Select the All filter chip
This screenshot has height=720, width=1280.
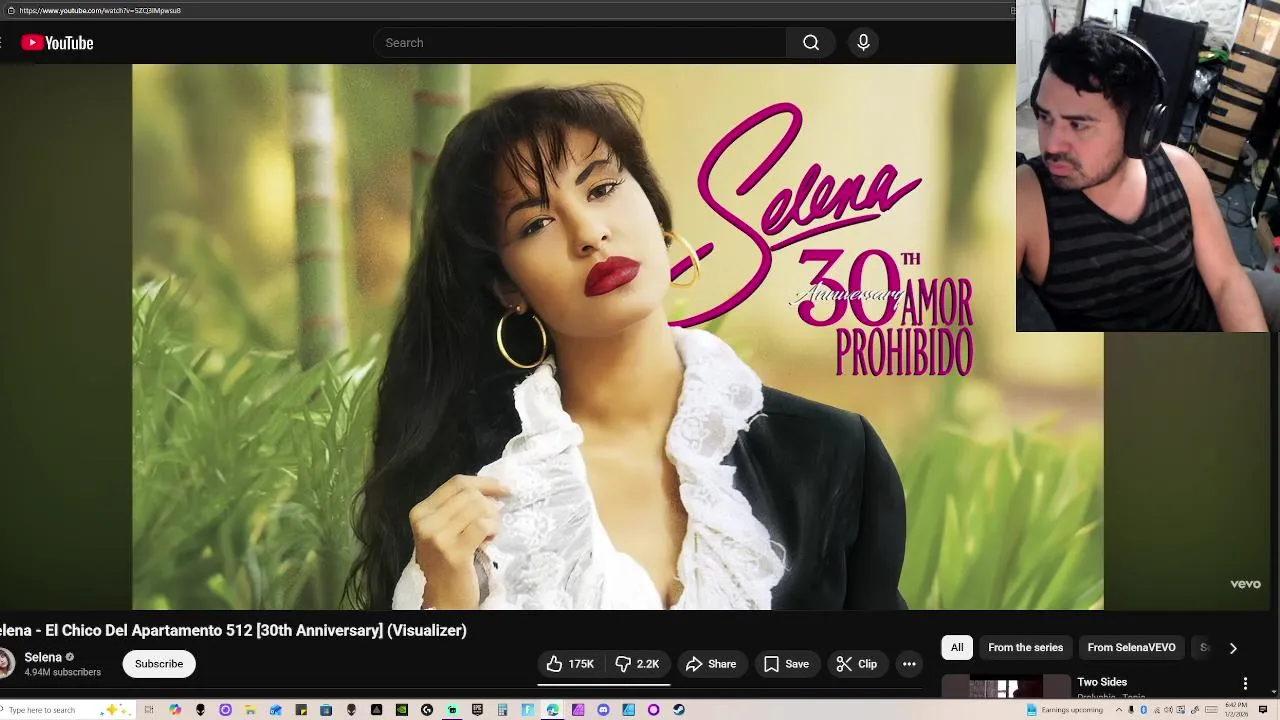957,647
